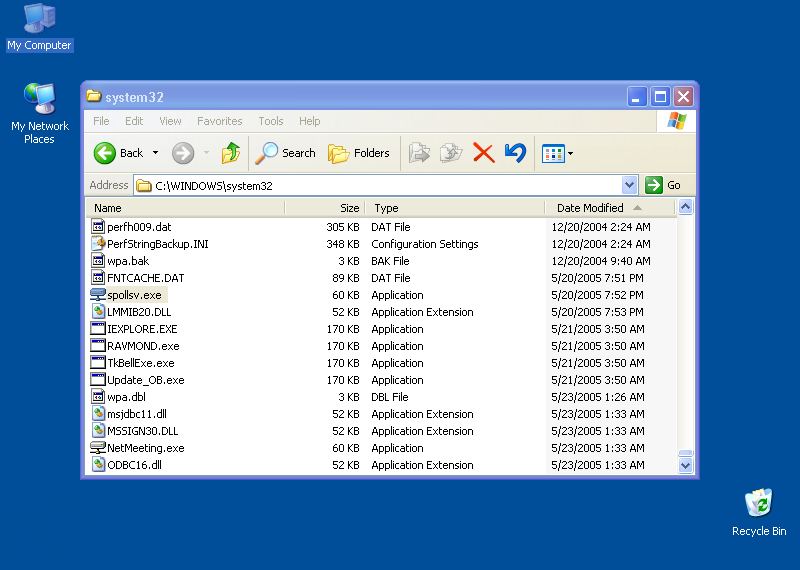Click the Forward arrow toolbar icon
800x570 pixels.
point(183,153)
